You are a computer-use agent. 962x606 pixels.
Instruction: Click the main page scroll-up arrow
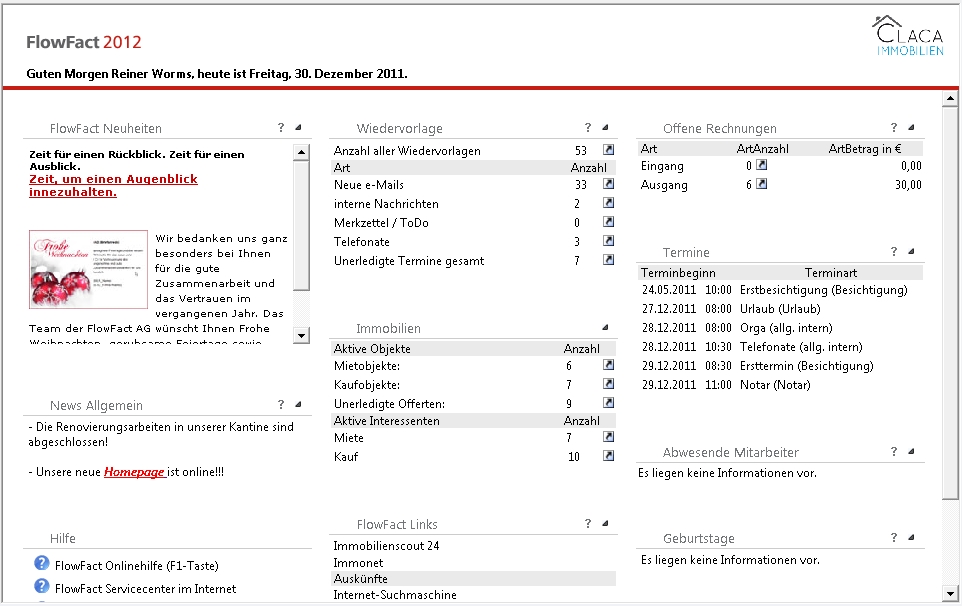(x=950, y=98)
